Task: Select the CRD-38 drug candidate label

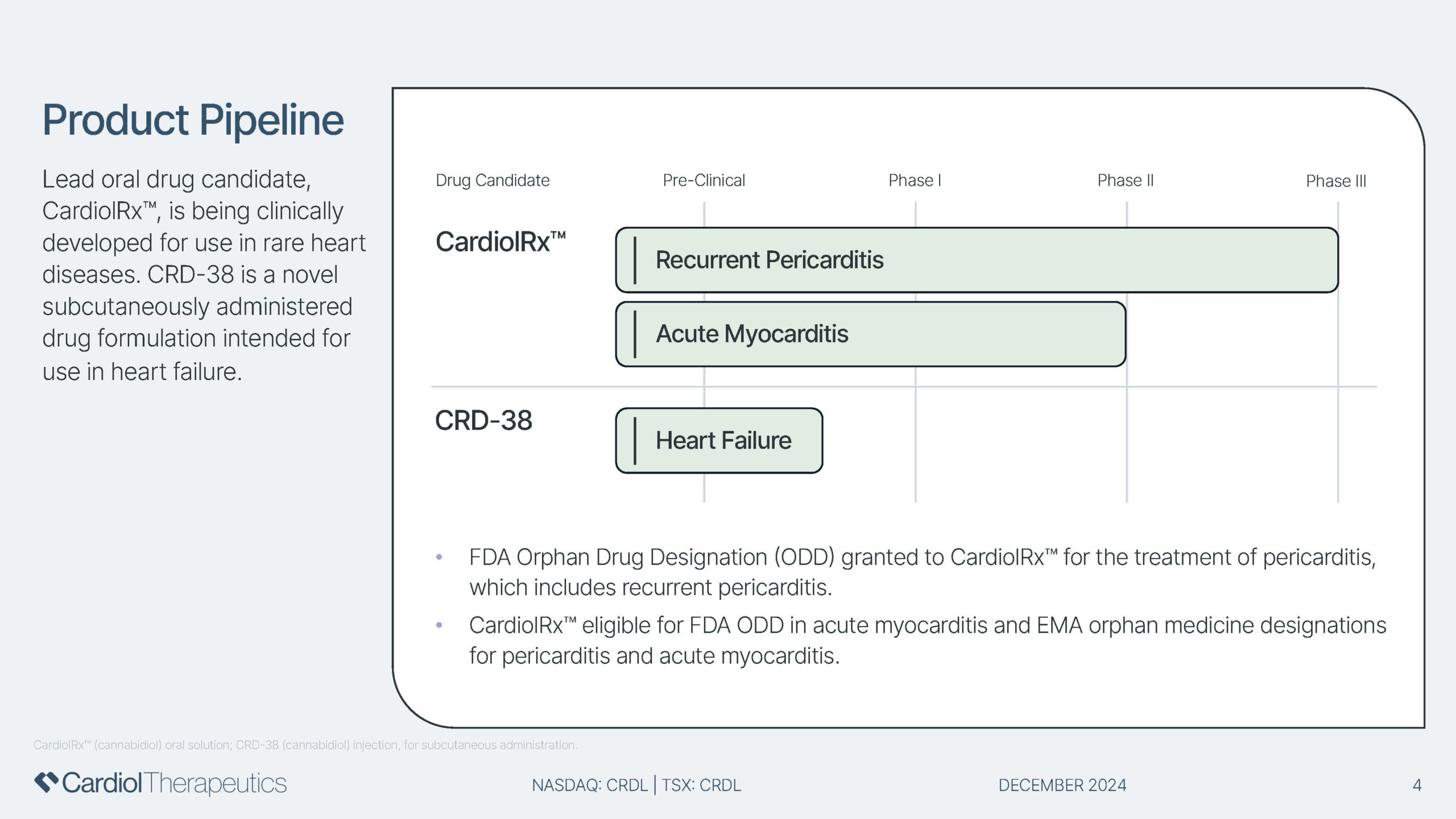Action: (483, 421)
